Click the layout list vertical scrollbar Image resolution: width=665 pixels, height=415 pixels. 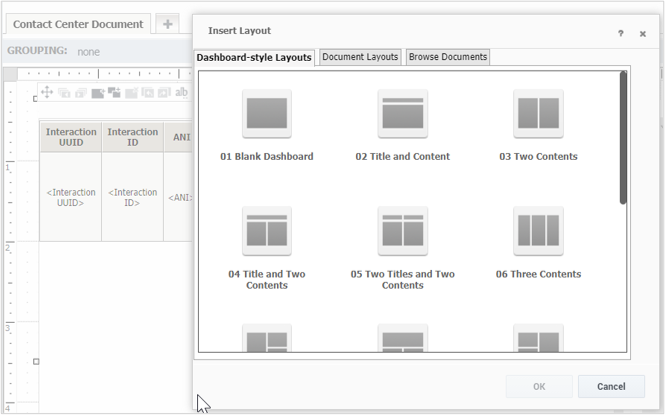coord(623,140)
